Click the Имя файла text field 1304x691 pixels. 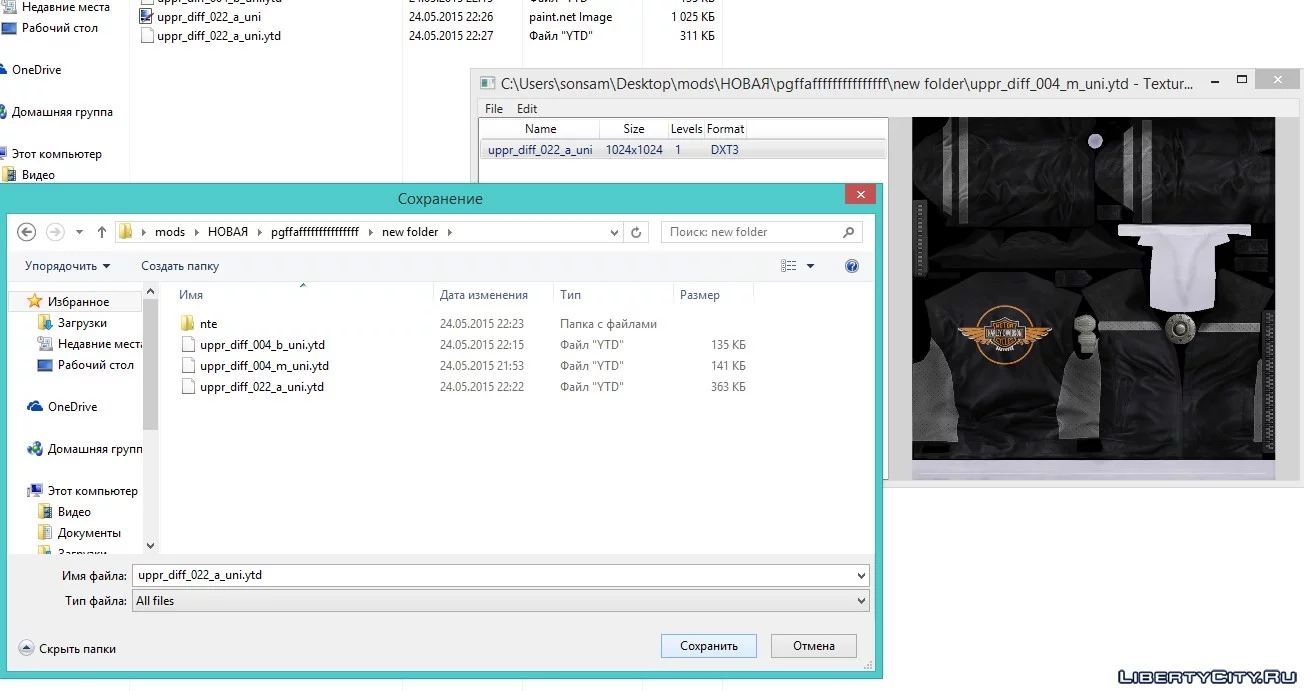[492, 576]
